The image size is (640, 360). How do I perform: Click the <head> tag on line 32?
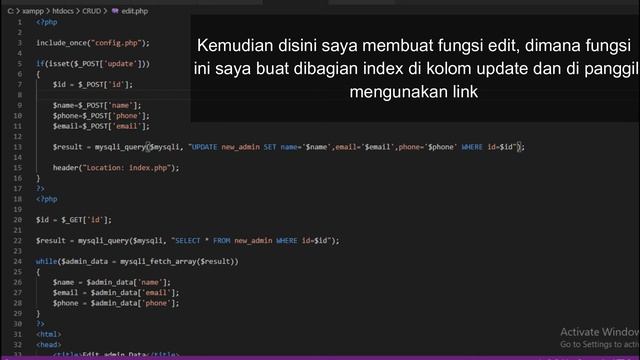pos(49,345)
